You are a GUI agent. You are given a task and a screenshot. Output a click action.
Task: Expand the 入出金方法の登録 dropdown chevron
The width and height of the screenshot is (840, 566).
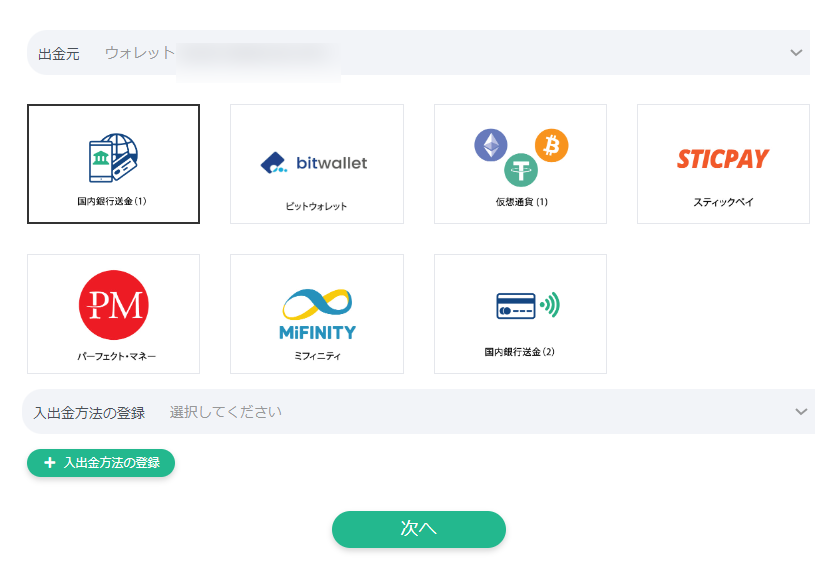(x=800, y=412)
